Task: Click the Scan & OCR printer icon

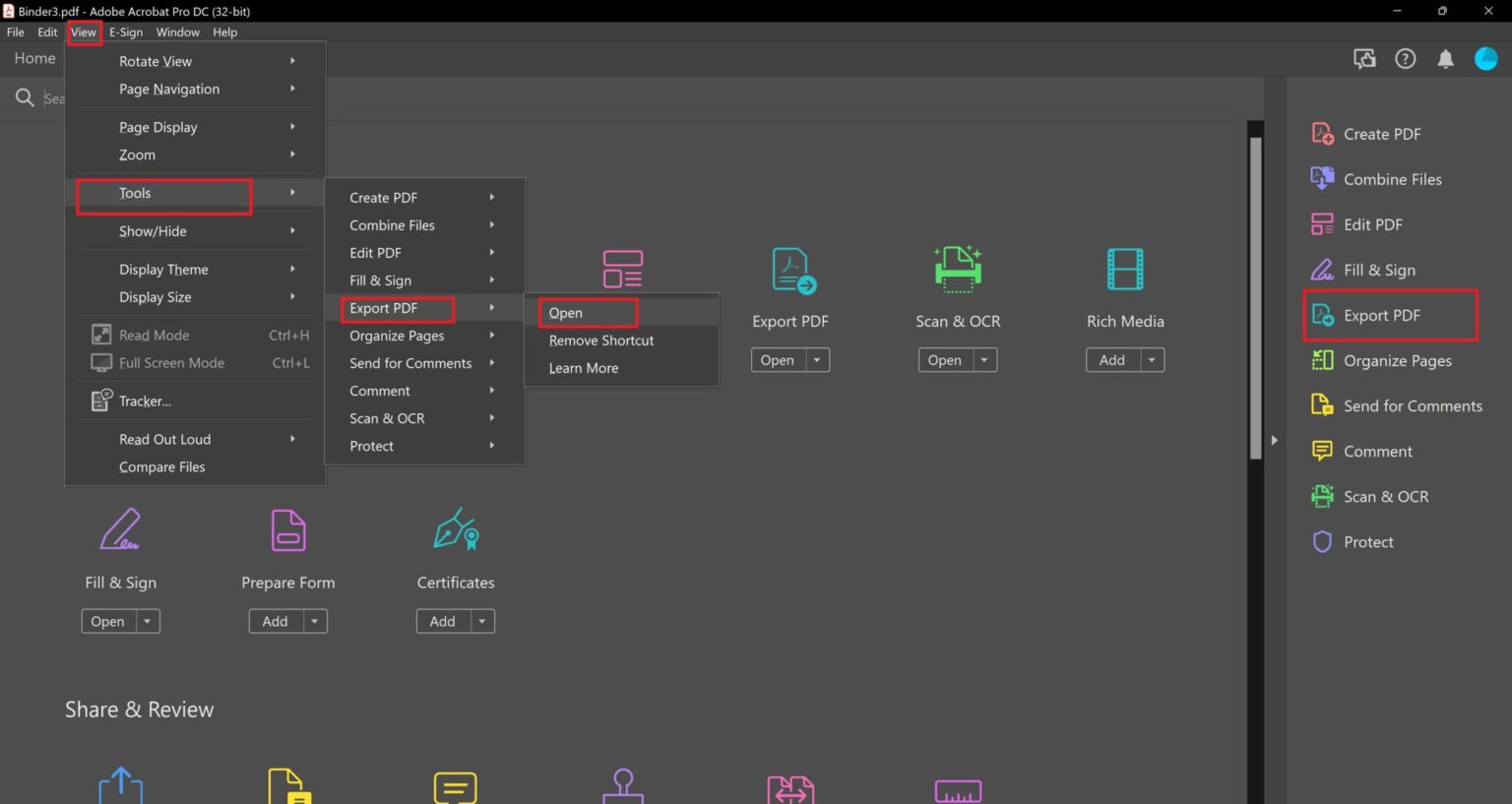Action: pos(957,270)
